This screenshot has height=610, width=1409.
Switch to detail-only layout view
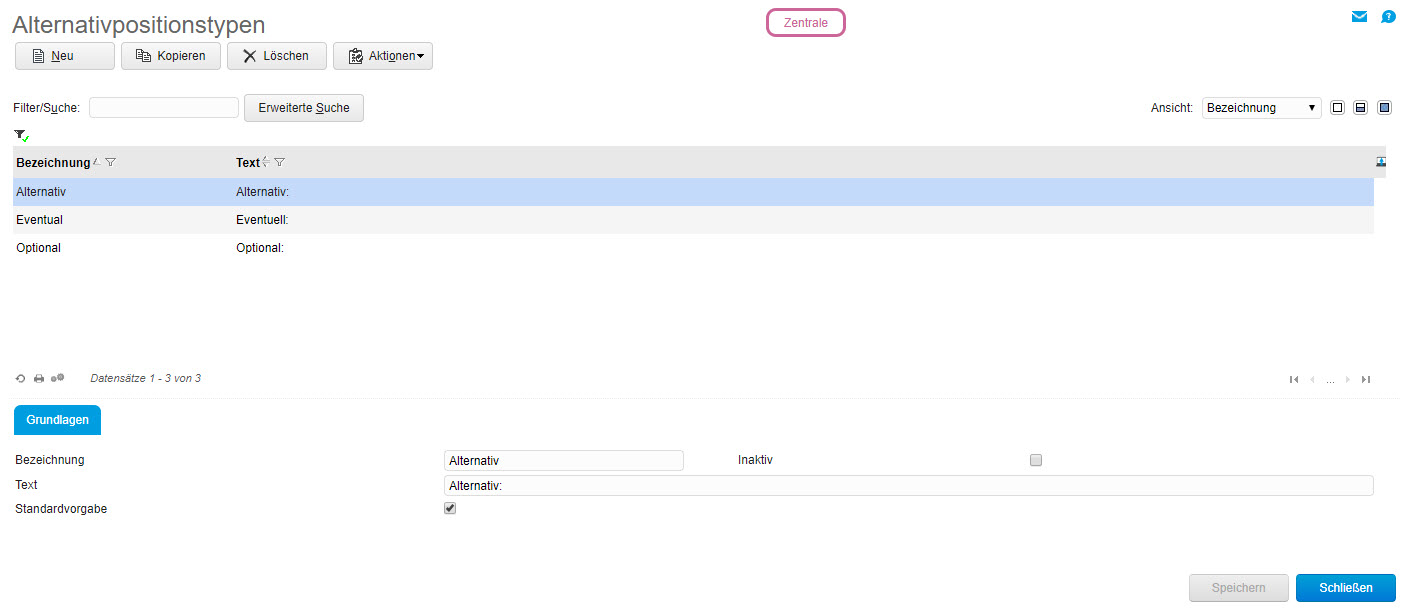point(1384,108)
